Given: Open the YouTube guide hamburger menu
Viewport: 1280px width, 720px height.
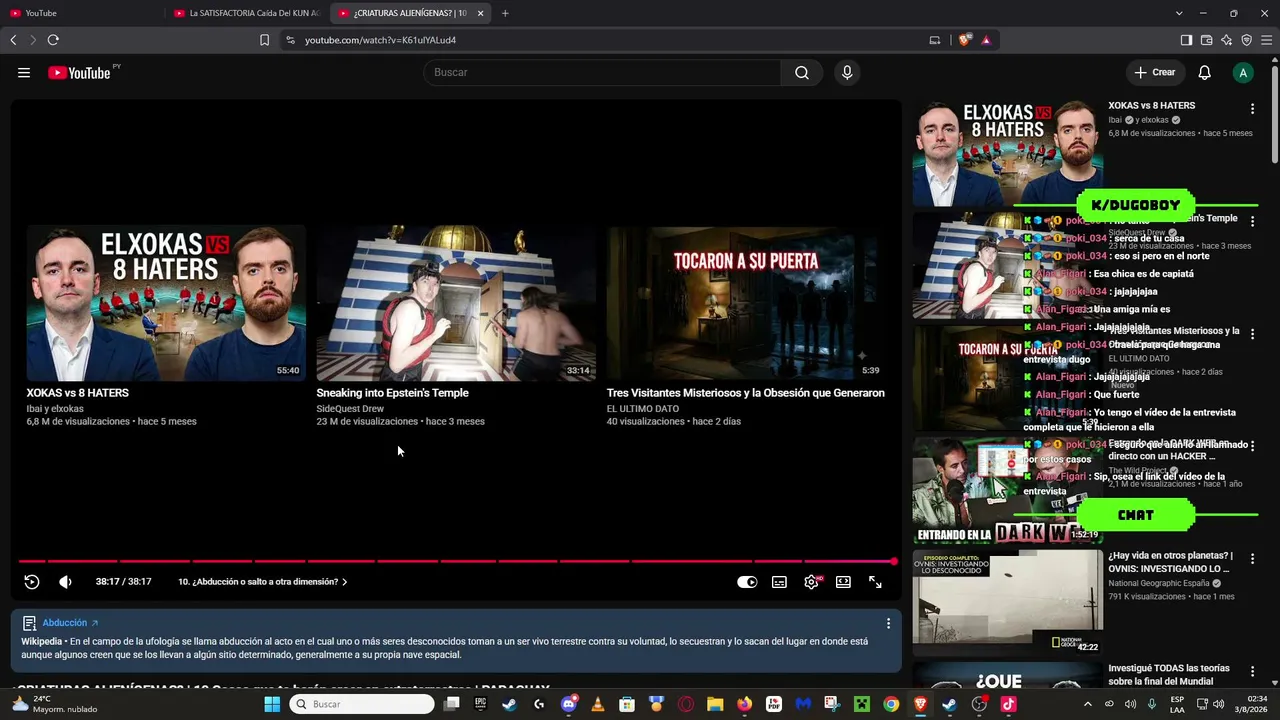Looking at the screenshot, I should (x=24, y=72).
